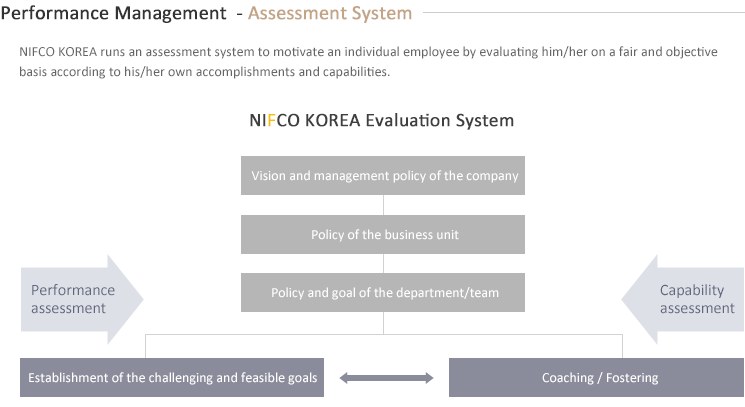
Task: Click the word 'Capability' in right arrow
Action: coord(692,290)
